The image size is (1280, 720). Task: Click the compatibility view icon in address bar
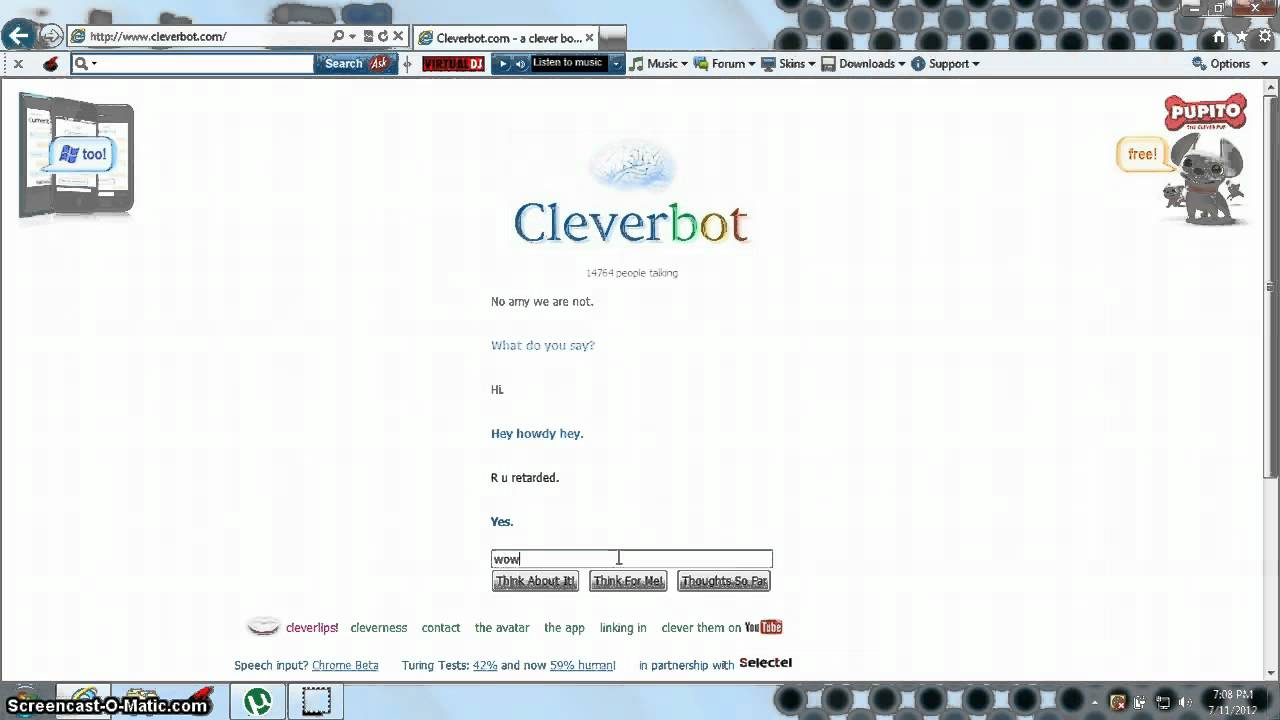coord(368,36)
